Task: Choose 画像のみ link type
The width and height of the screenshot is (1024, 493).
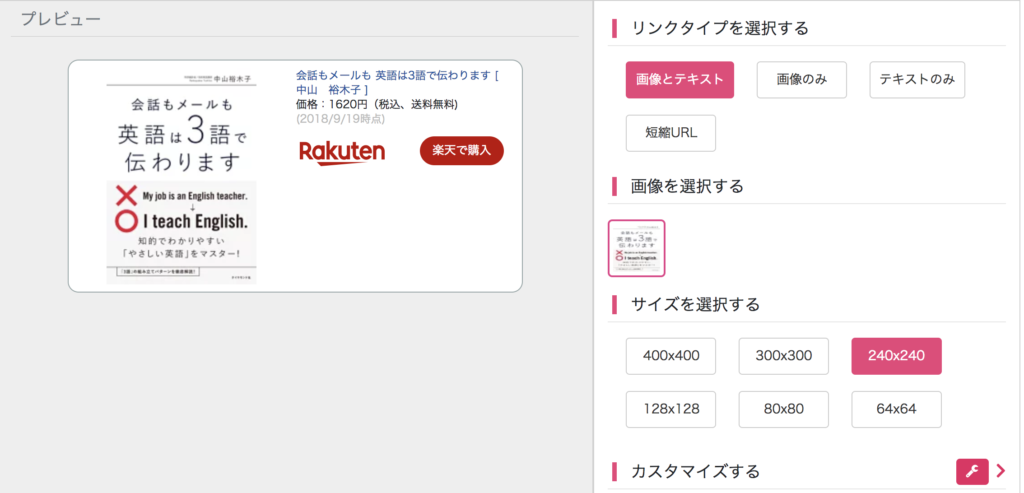Action: coord(802,80)
